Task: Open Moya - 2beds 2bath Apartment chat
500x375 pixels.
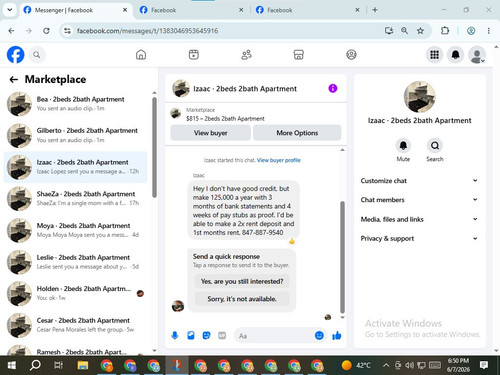Action: point(76,230)
